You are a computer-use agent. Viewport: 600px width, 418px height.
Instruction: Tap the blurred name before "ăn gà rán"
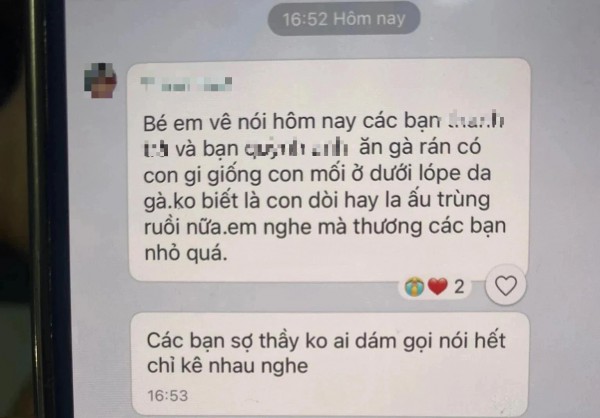click(297, 149)
